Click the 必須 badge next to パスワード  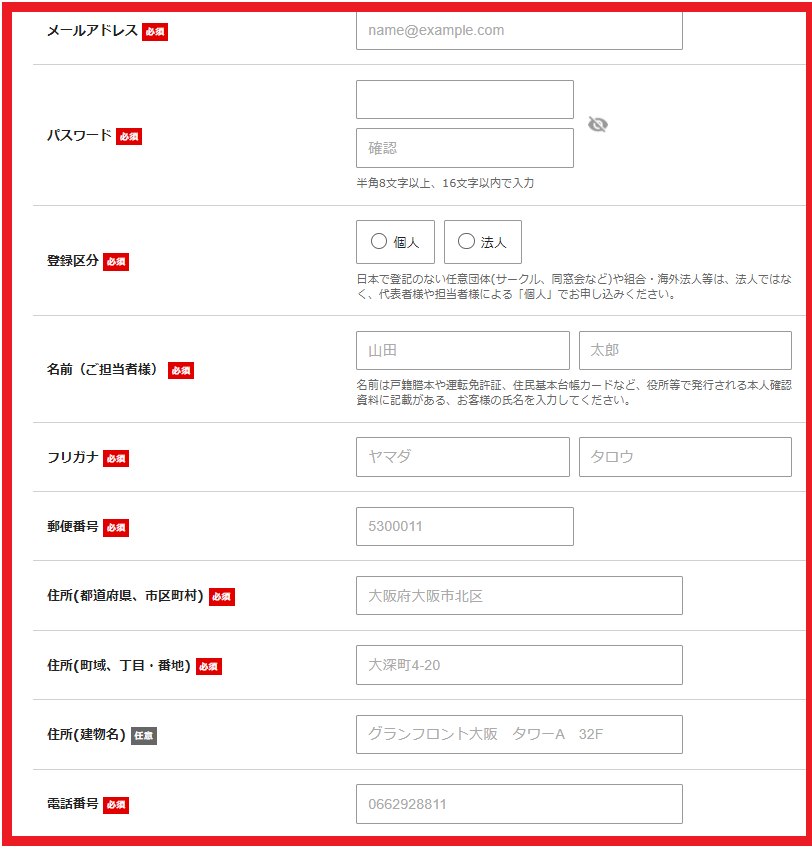click(x=129, y=136)
